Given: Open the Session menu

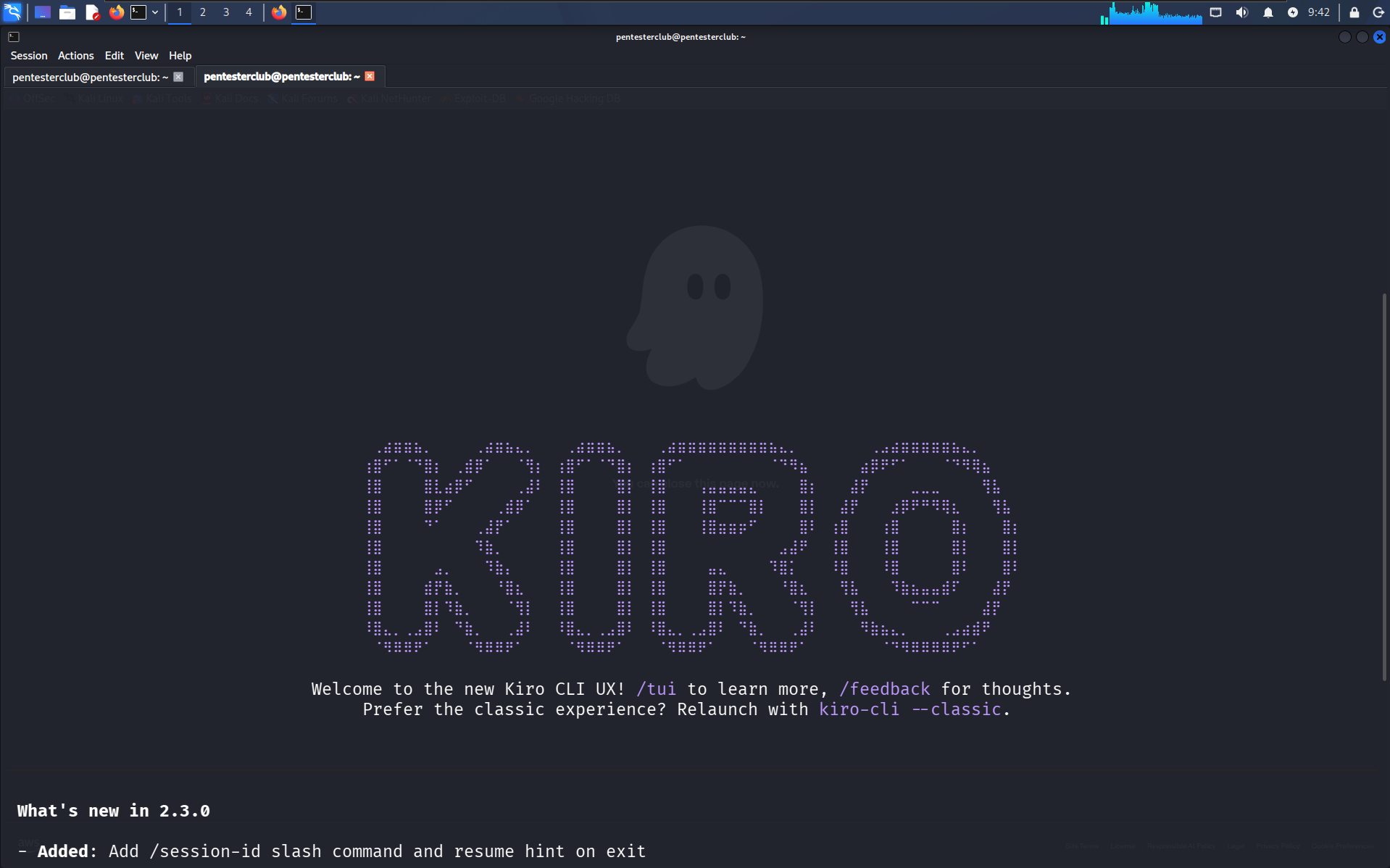Looking at the screenshot, I should tap(29, 56).
